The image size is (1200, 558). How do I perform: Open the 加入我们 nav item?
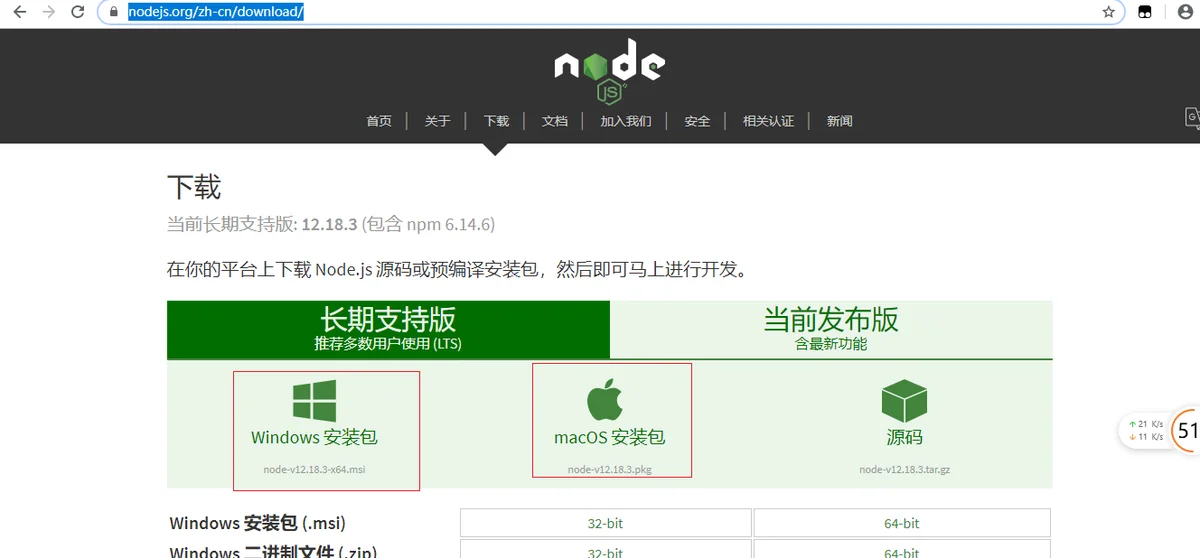[626, 121]
